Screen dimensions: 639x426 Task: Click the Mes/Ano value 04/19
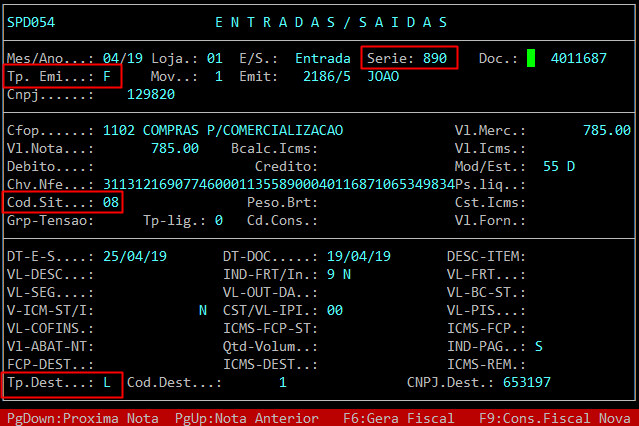pyautogui.click(x=123, y=58)
